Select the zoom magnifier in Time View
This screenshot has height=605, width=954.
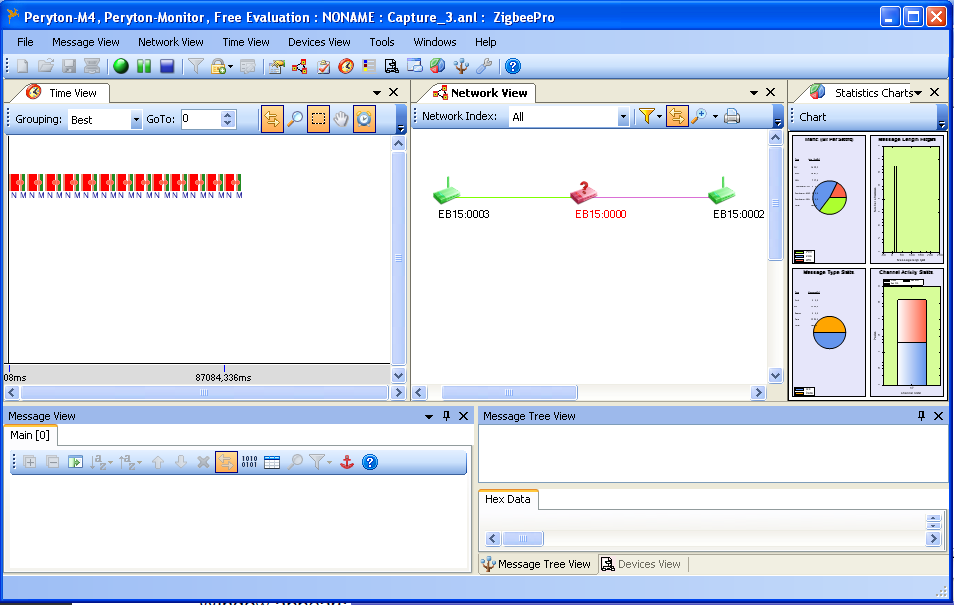coord(295,119)
